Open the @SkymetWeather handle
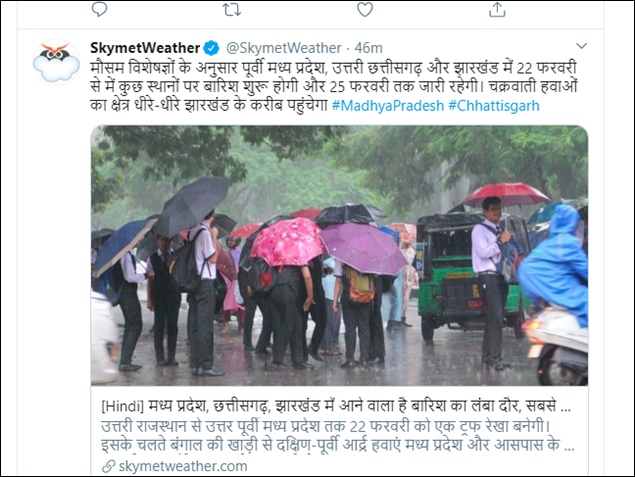This screenshot has height=477, width=635. coord(284,48)
